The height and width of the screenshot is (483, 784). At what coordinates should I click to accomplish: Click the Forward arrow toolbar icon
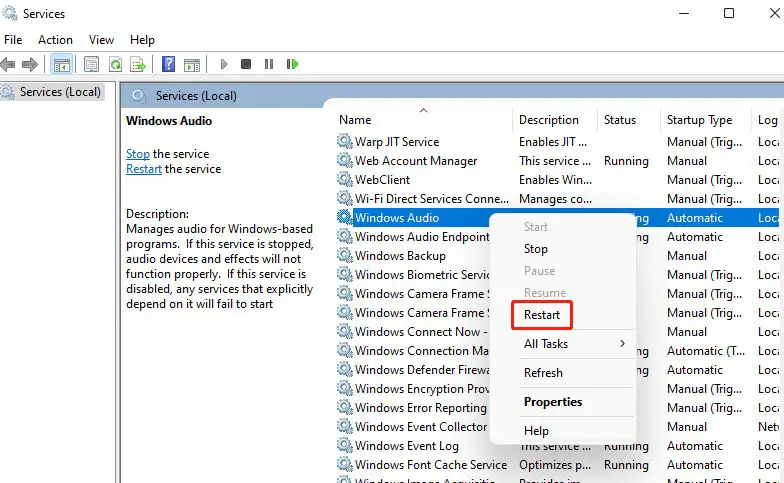30,64
